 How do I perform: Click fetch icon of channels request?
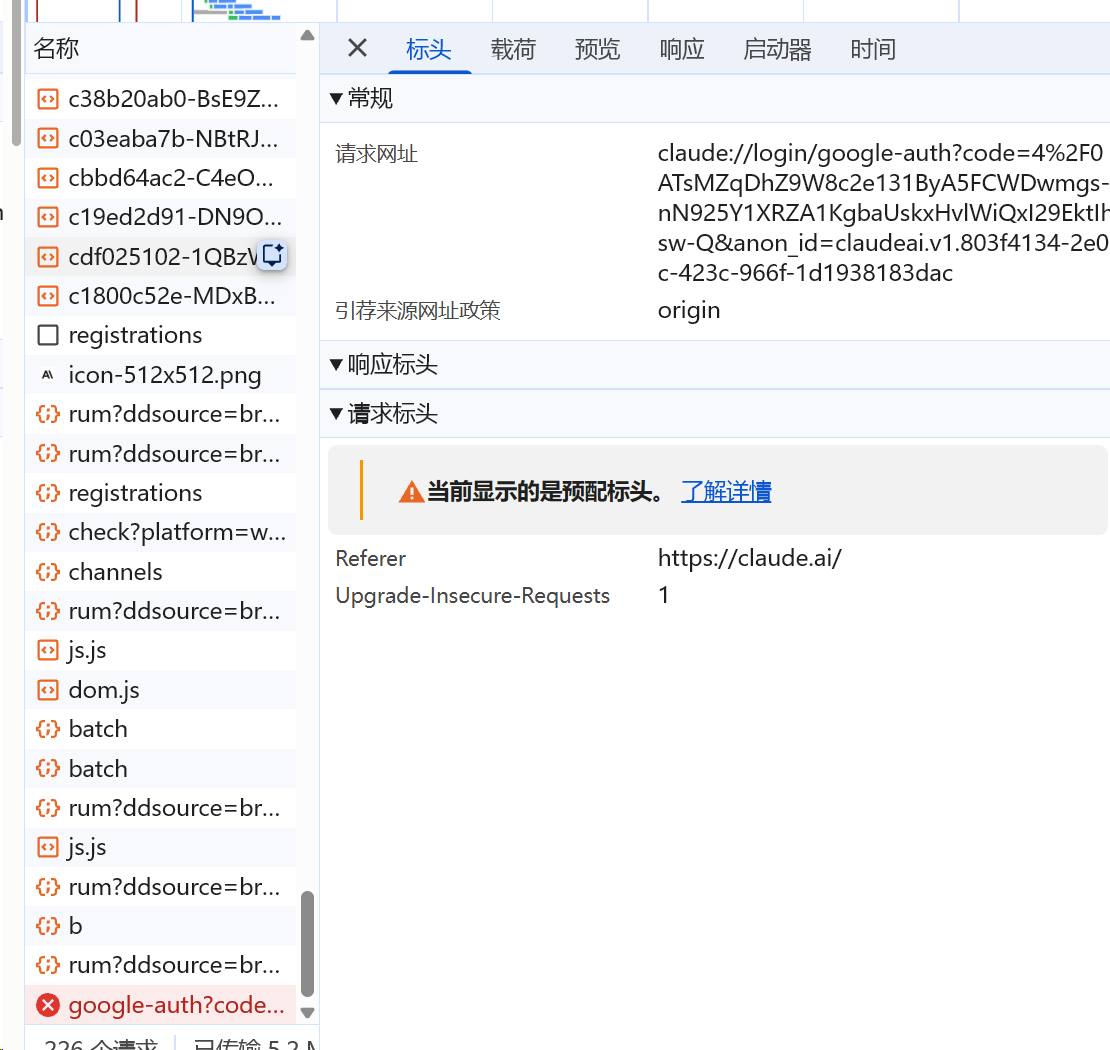[47, 571]
